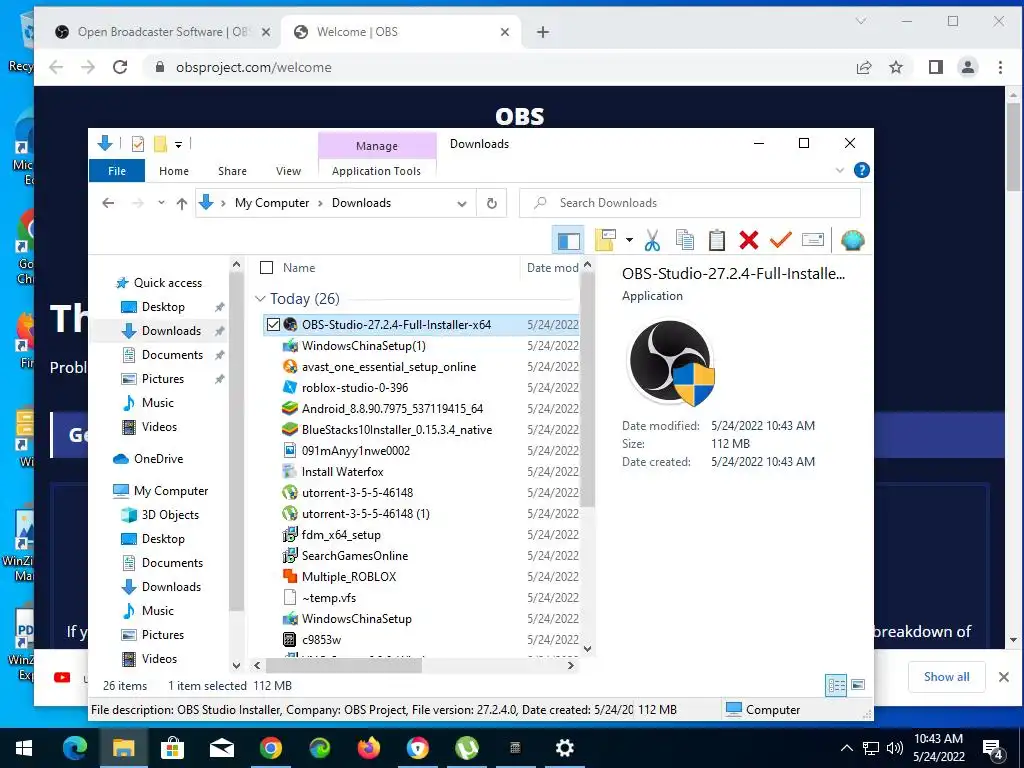Click the file list horizontal scrollbar
This screenshot has width=1024, height=768.
344,665
